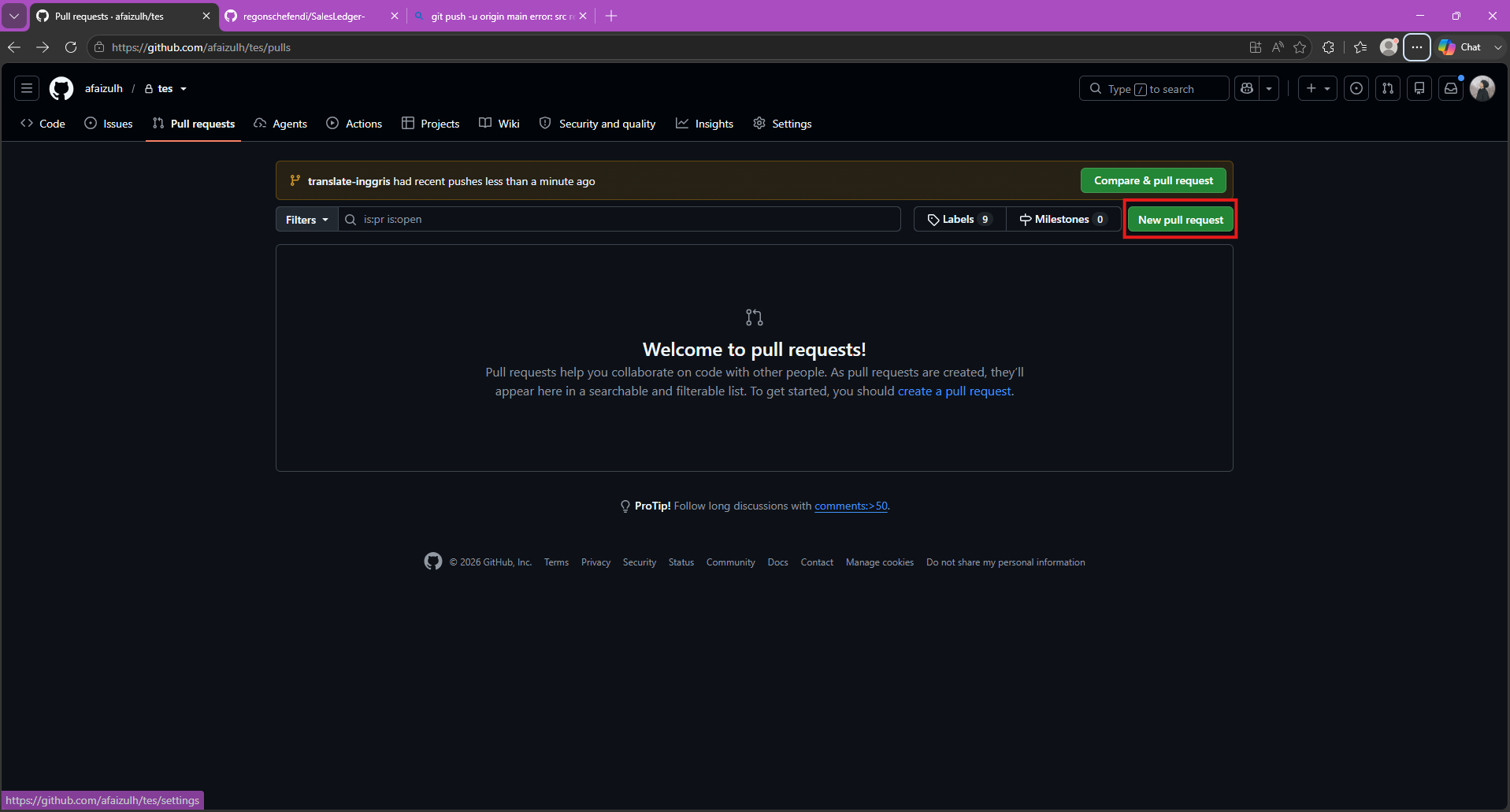Expand the Filters dropdown

[x=306, y=220]
